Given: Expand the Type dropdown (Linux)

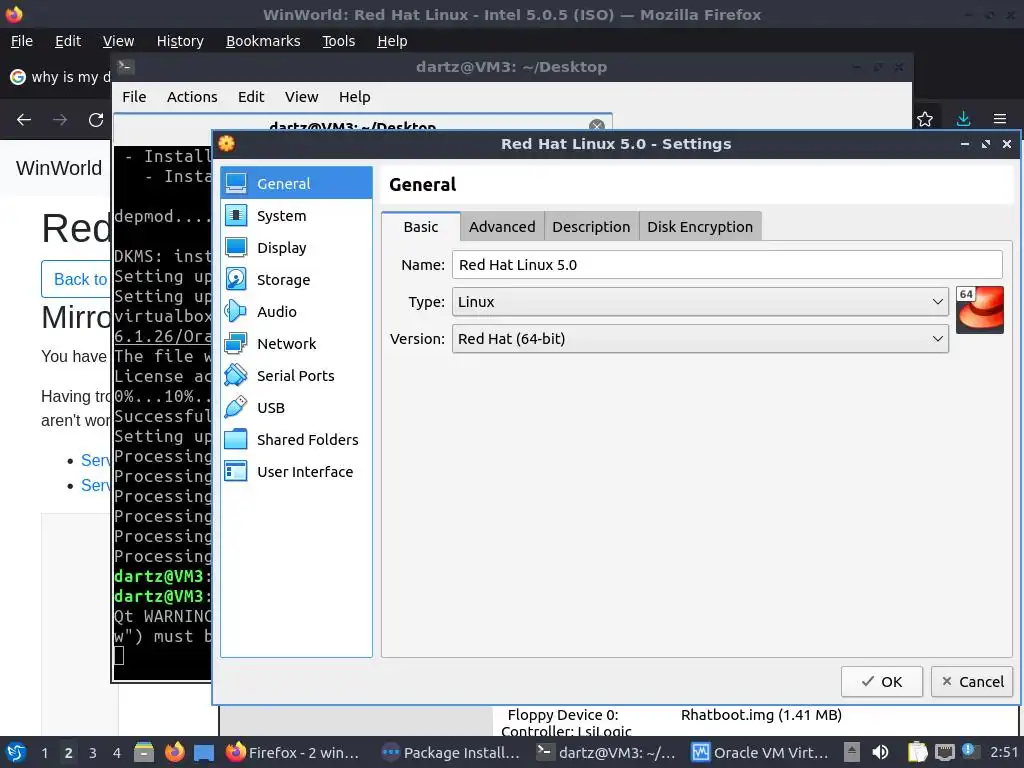Looking at the screenshot, I should tap(700, 302).
